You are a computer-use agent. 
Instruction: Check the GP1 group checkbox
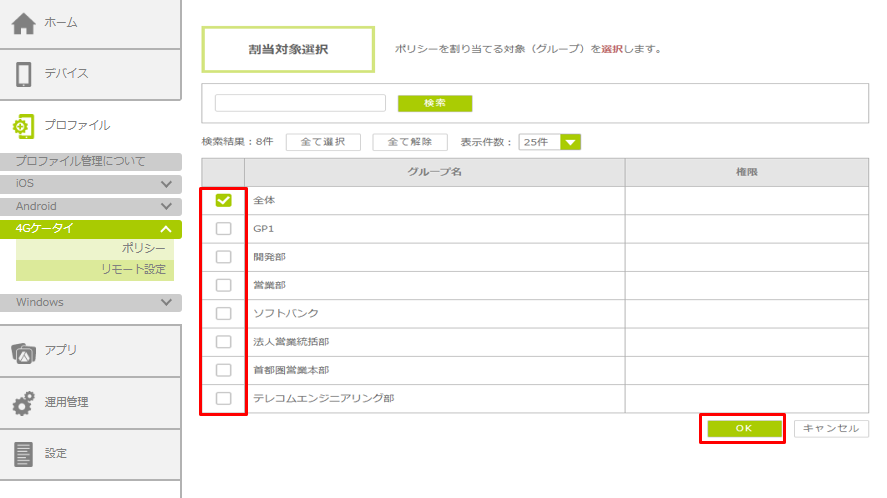pos(223,228)
